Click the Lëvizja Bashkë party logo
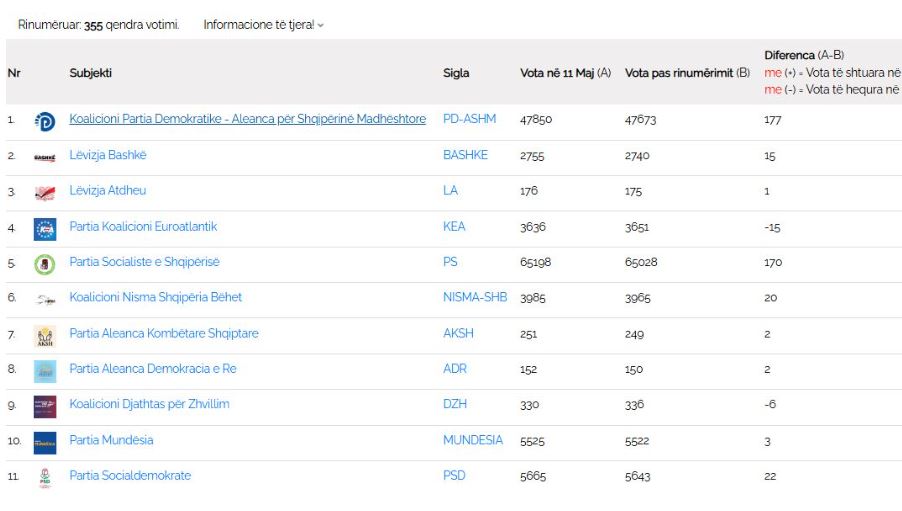Viewport: 902px width, 511px height. pos(44,157)
